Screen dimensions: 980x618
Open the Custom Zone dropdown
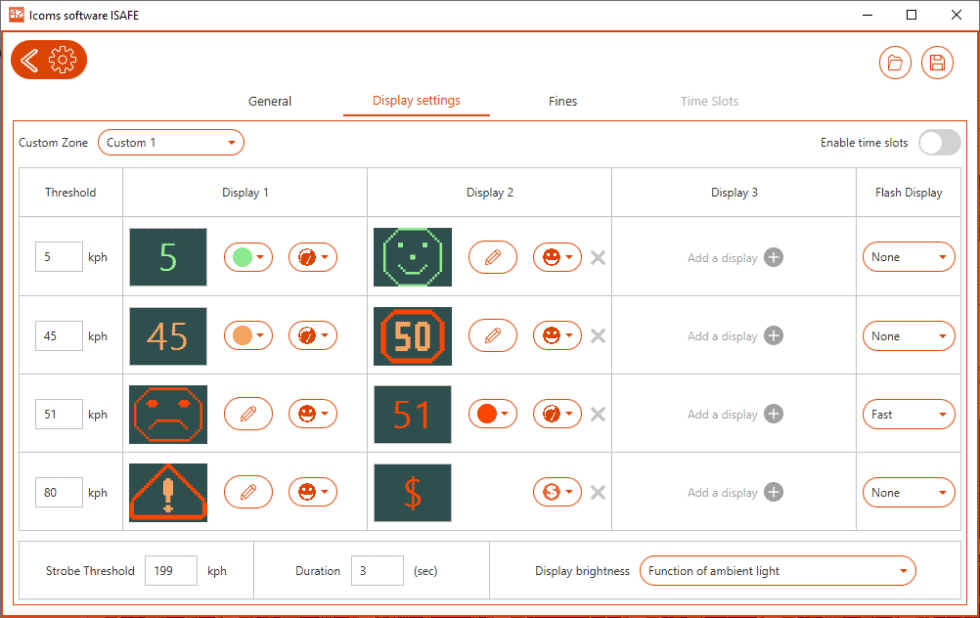tap(170, 142)
